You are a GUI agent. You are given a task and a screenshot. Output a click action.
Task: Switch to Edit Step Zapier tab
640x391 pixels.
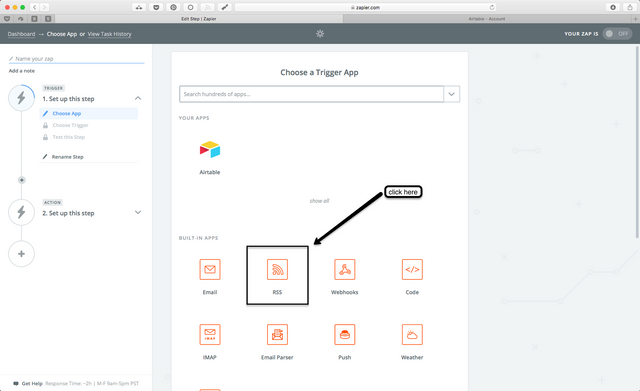click(199, 19)
